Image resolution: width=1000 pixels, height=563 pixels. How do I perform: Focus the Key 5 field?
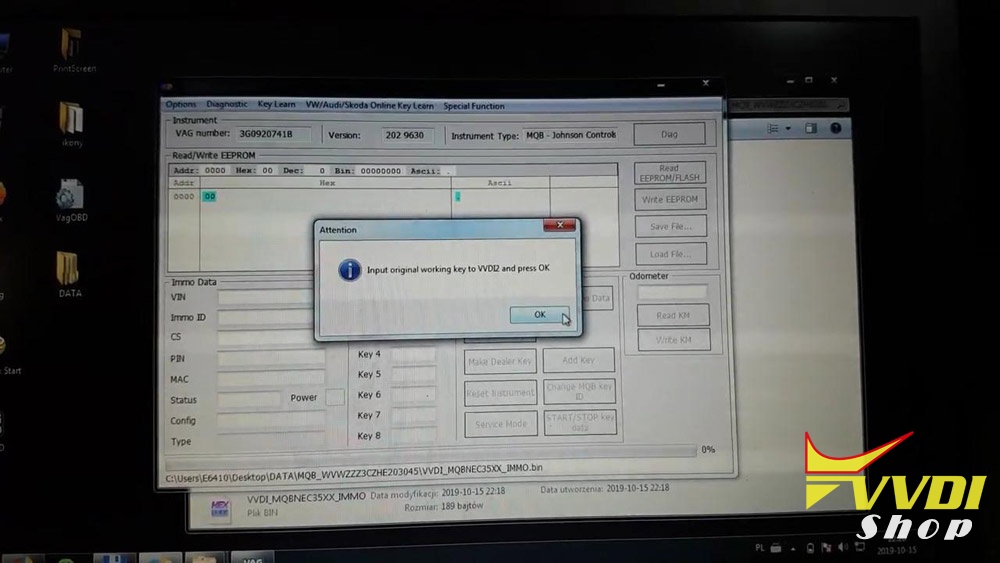[413, 374]
